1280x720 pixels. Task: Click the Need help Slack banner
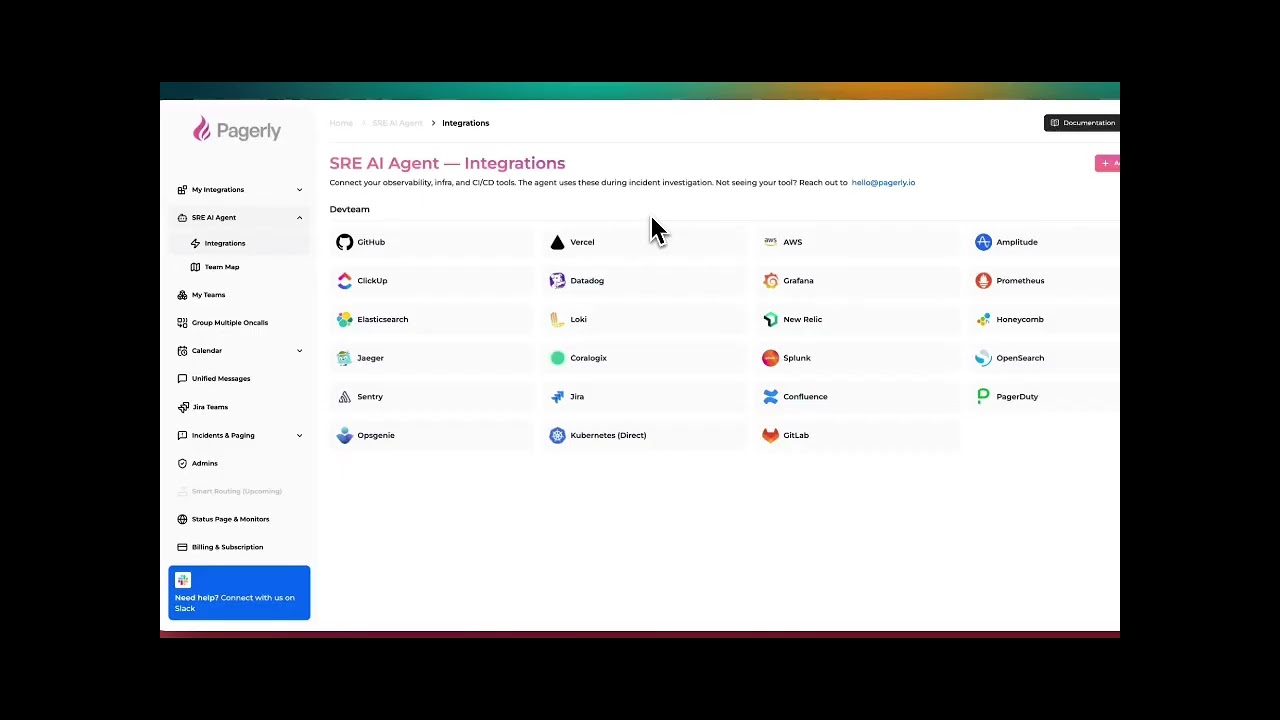(x=239, y=593)
